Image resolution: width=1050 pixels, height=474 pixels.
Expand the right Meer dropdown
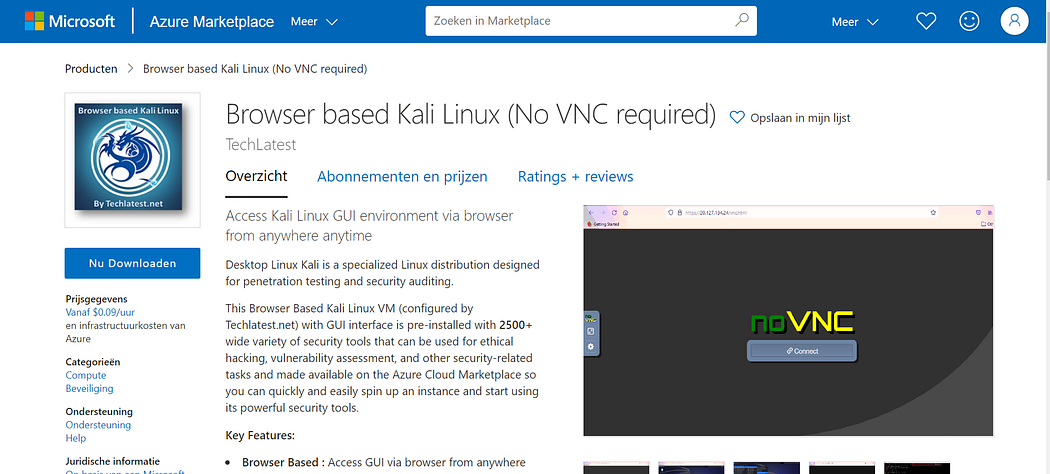click(x=855, y=21)
